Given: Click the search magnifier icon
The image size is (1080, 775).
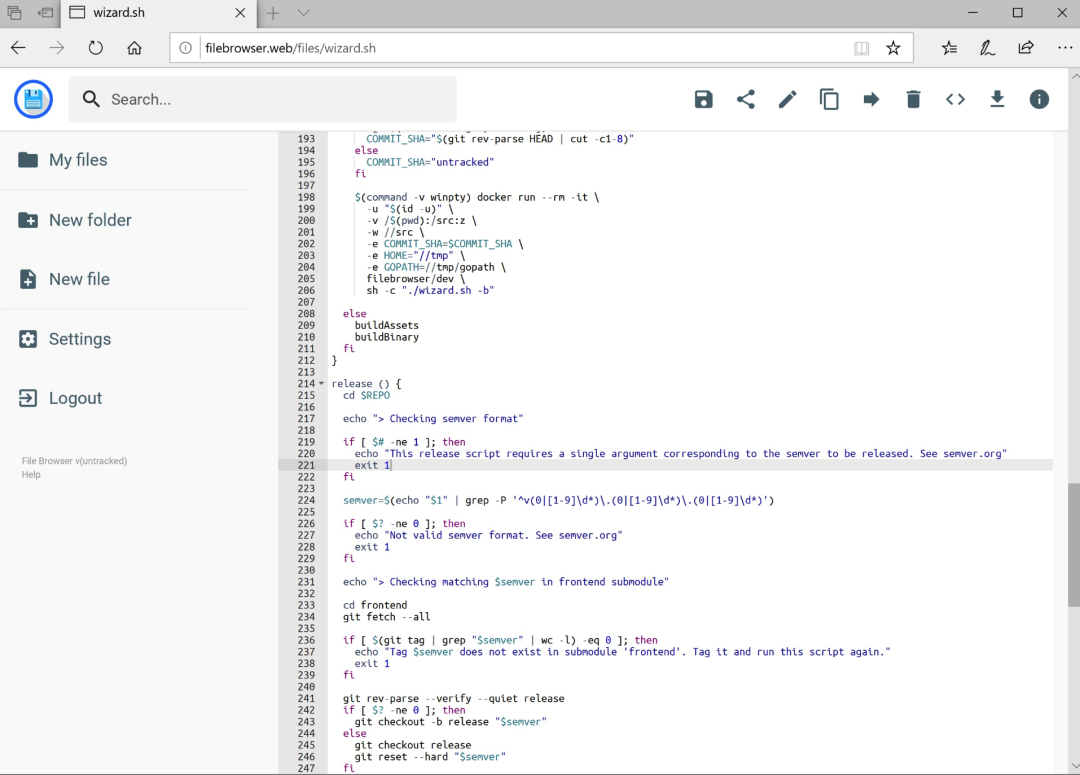Looking at the screenshot, I should coord(91,99).
